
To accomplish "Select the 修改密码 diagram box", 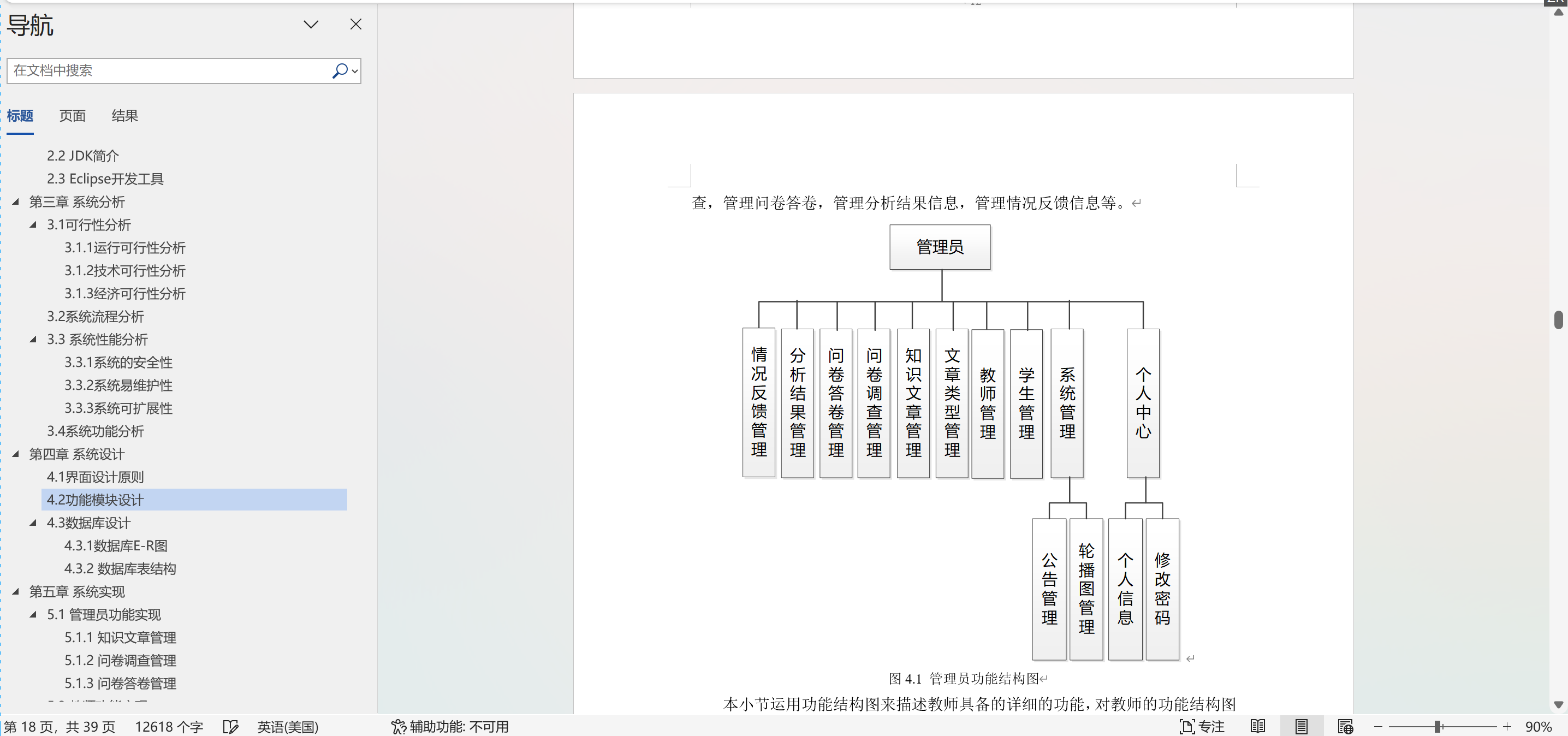I will click(1162, 589).
